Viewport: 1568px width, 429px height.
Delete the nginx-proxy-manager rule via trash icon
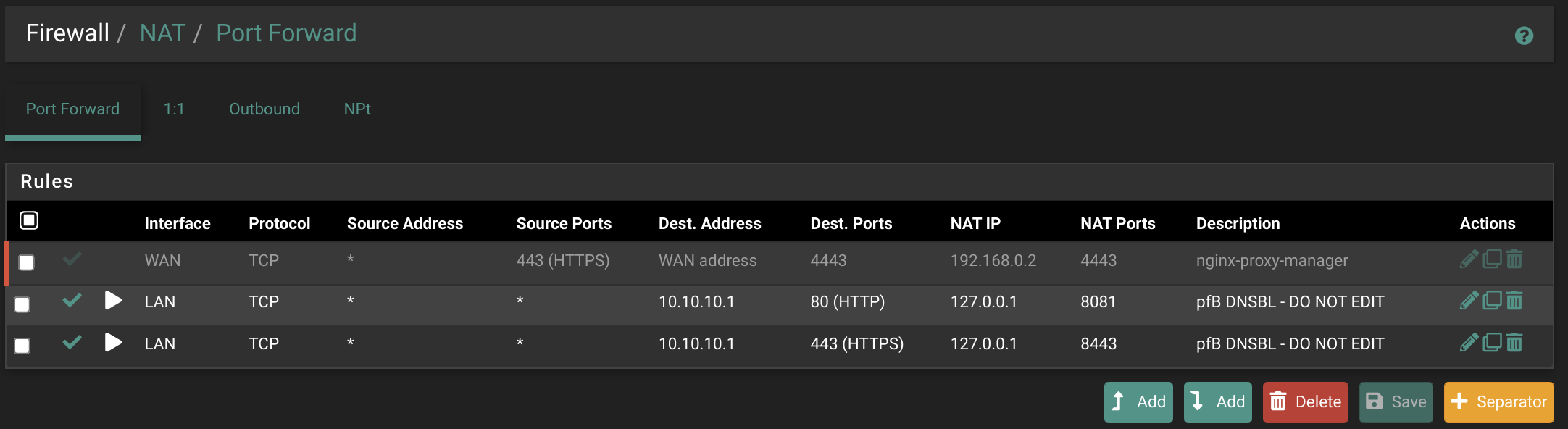click(1514, 259)
